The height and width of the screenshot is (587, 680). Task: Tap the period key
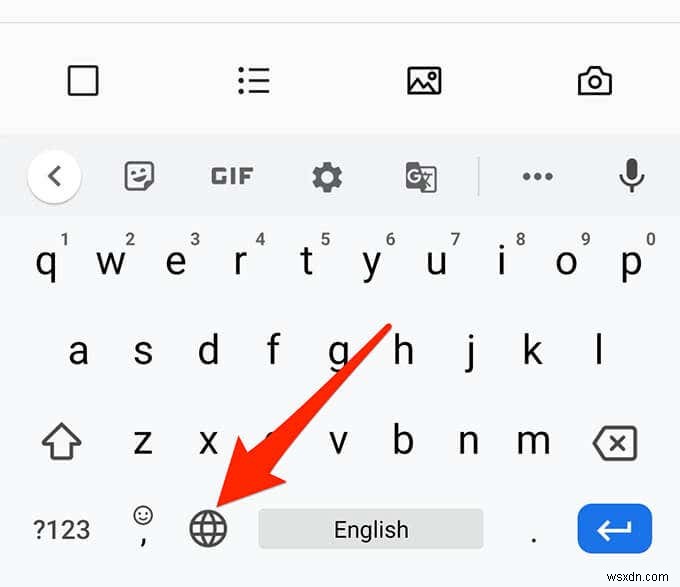tap(534, 540)
